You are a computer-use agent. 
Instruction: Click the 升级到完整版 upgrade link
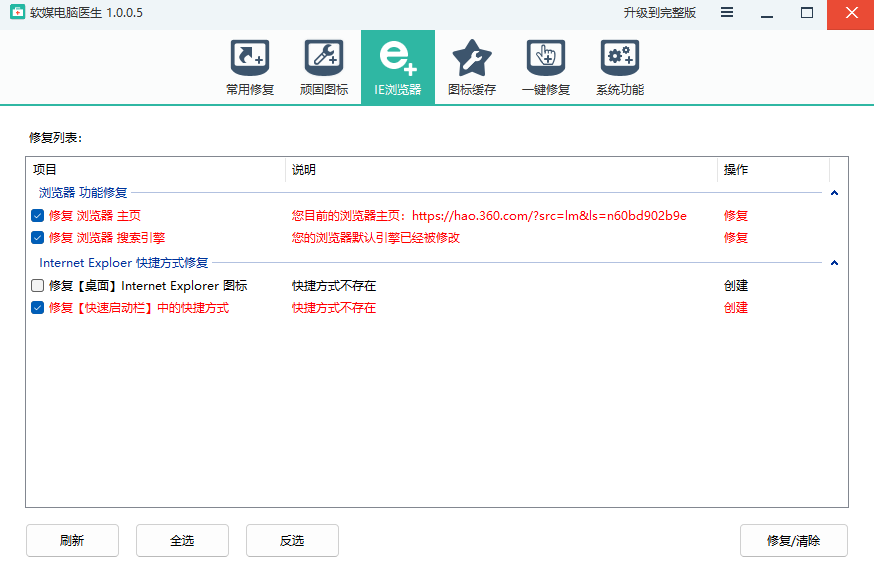(659, 13)
